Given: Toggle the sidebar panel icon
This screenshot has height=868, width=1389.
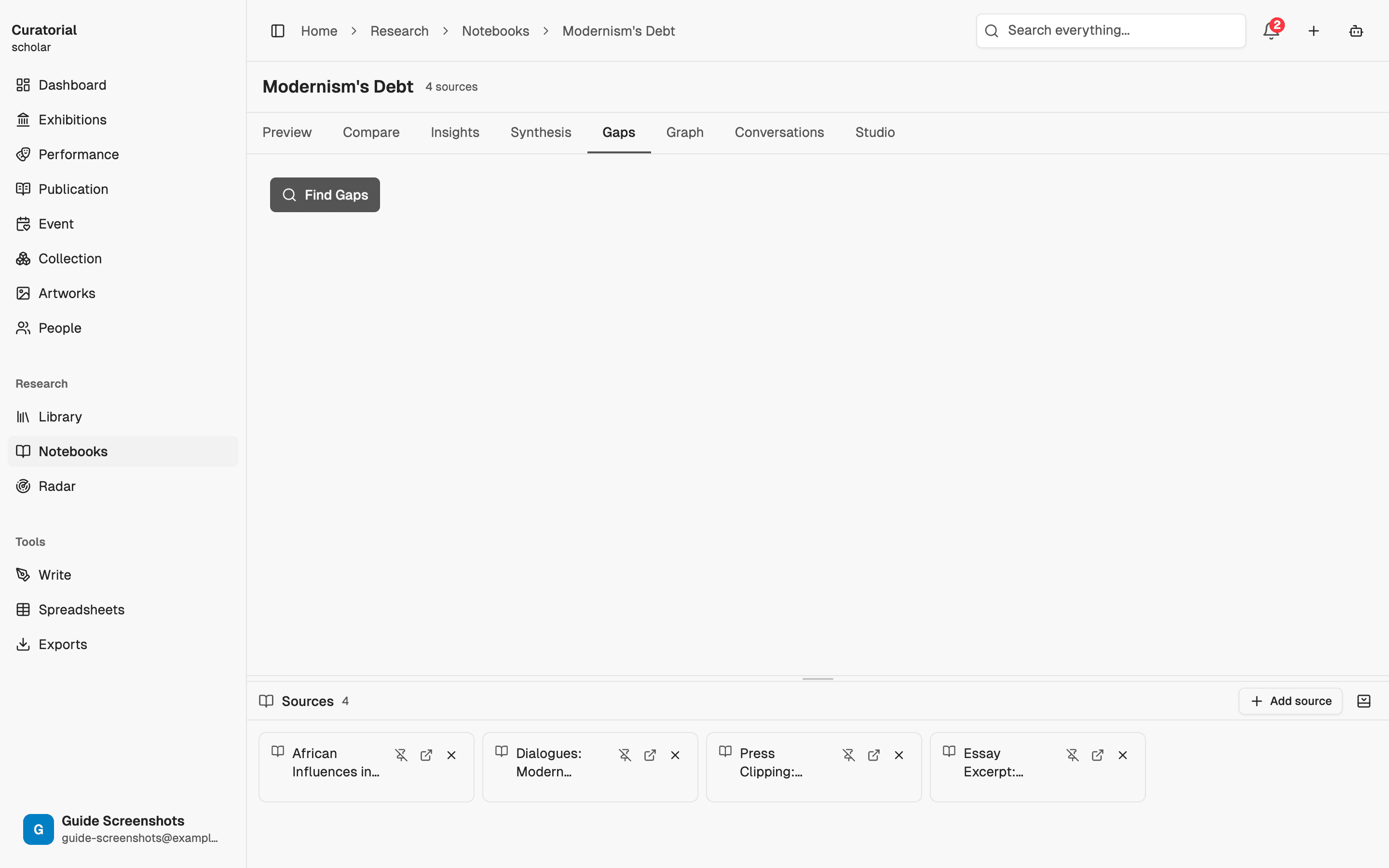Looking at the screenshot, I should tap(278, 31).
